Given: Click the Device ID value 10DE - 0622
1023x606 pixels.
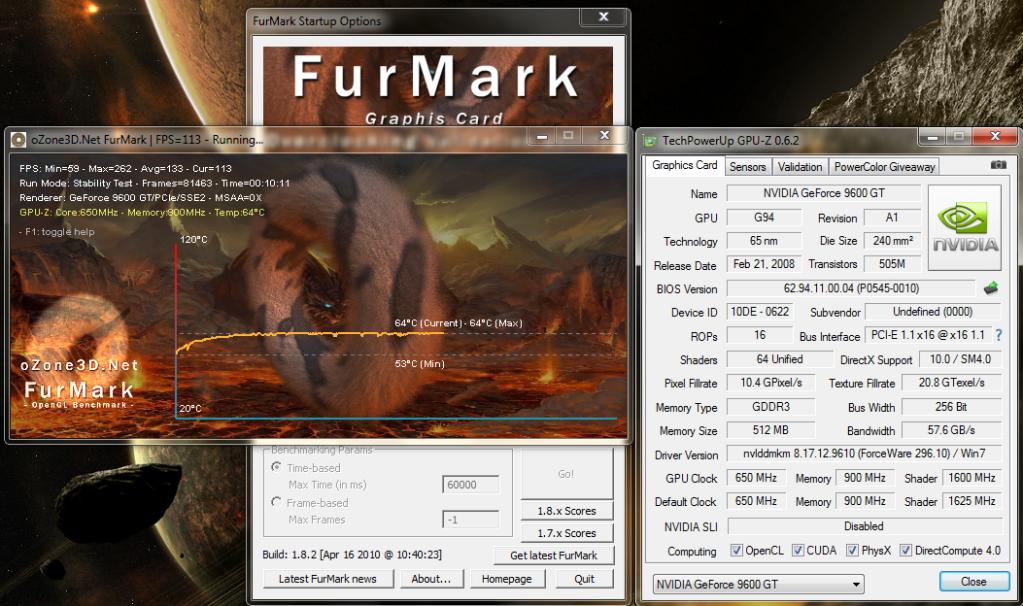Looking at the screenshot, I should coord(759,312).
